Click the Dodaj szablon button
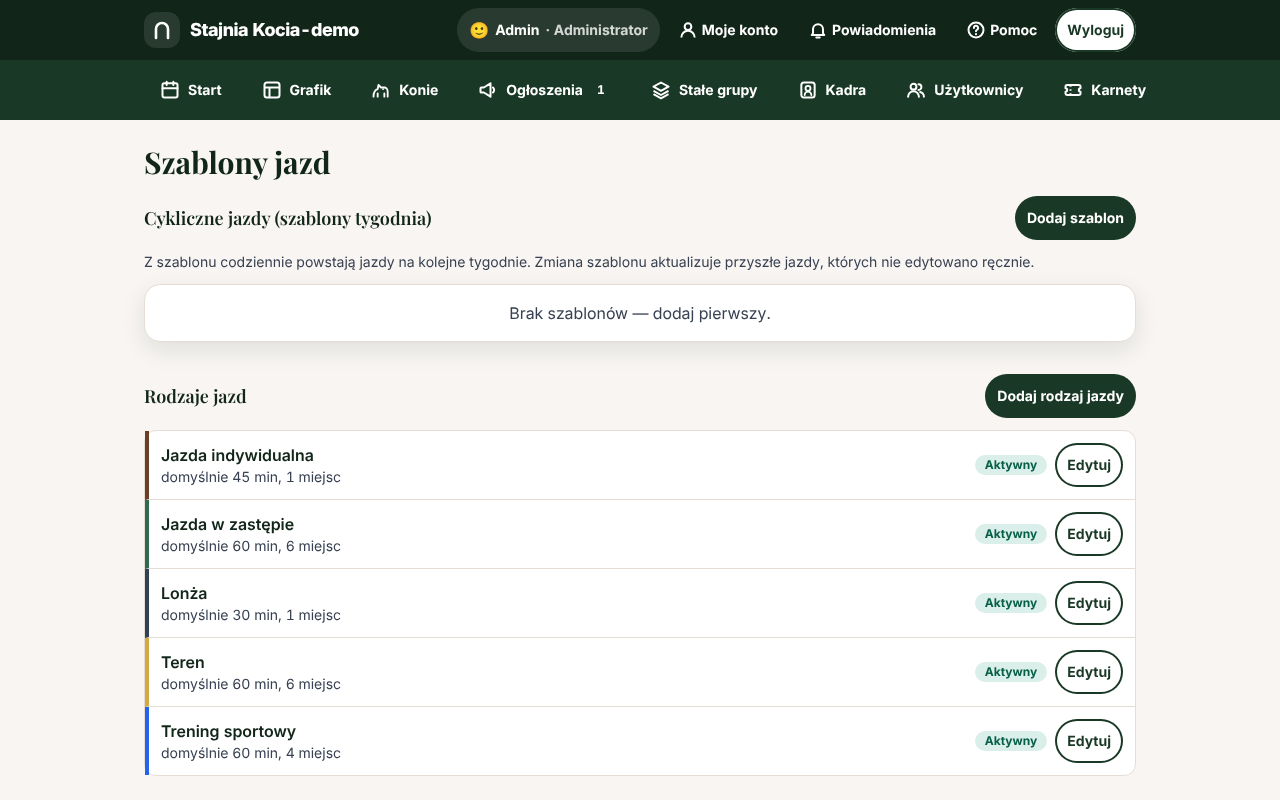1280x800 pixels. tap(1075, 218)
